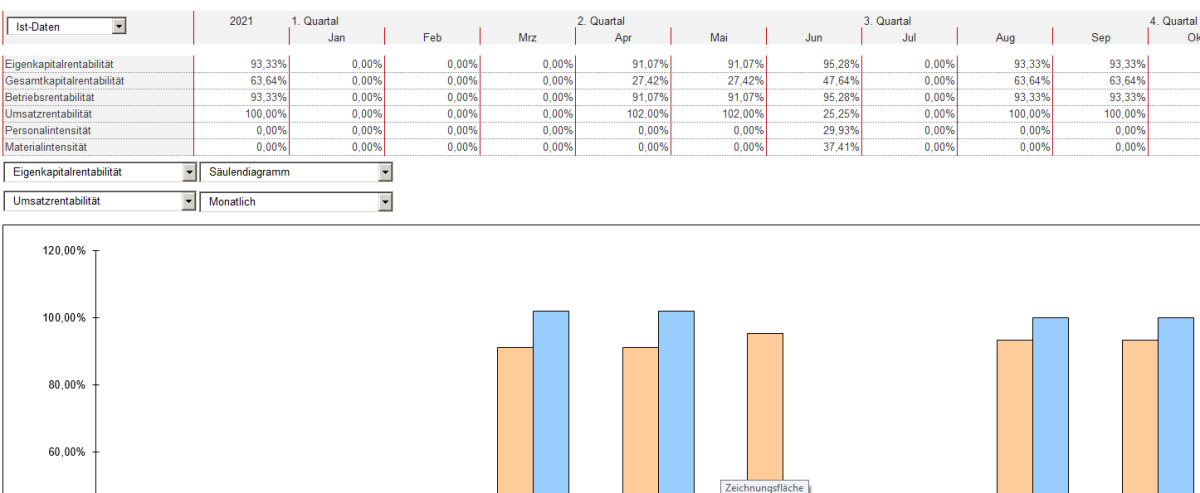This screenshot has width=1200, height=493.
Task: Click the orange June bar in chart
Action: (x=765, y=410)
